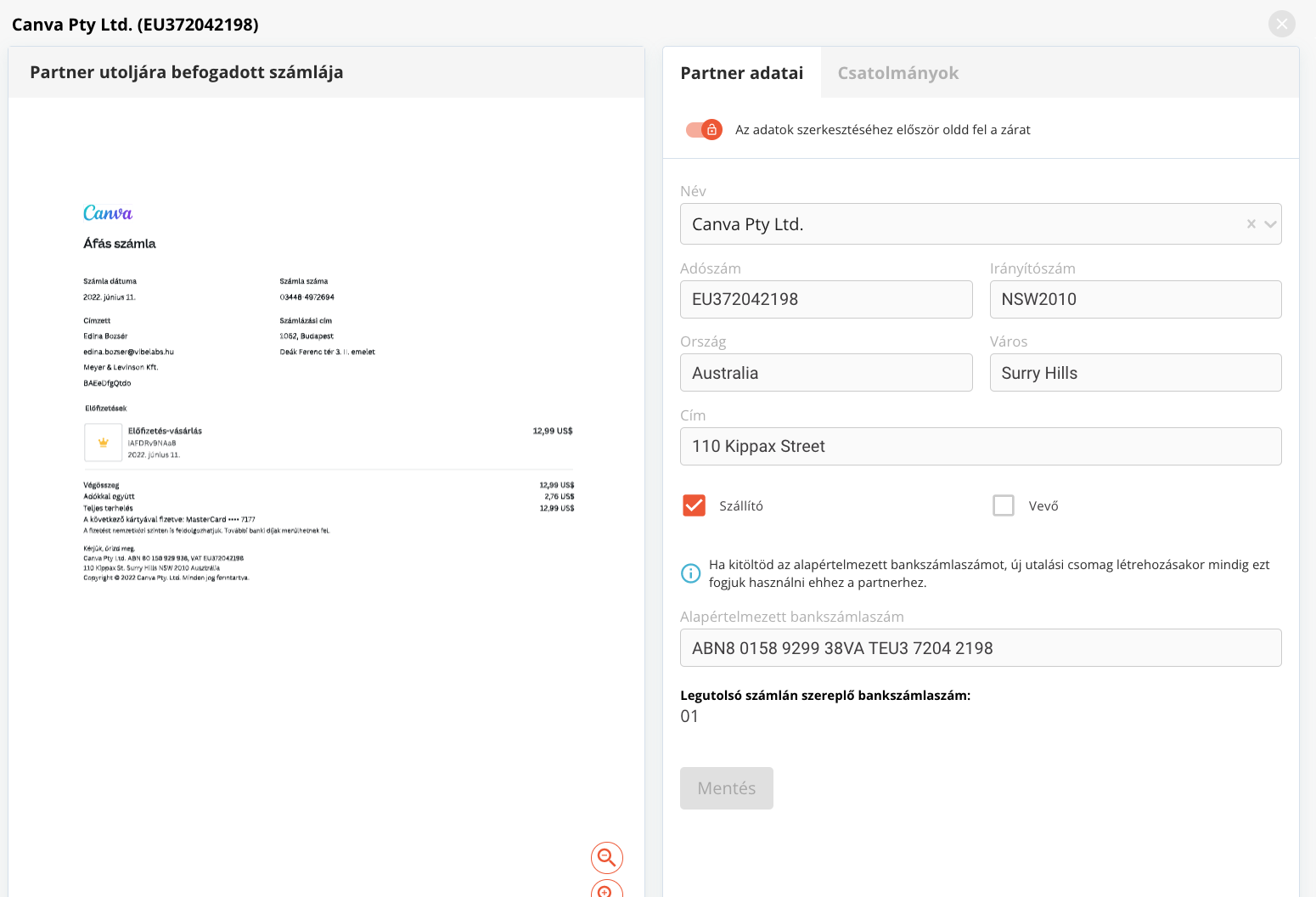
Task: Click the Áfás számla invoice heading
Action: pos(120,244)
